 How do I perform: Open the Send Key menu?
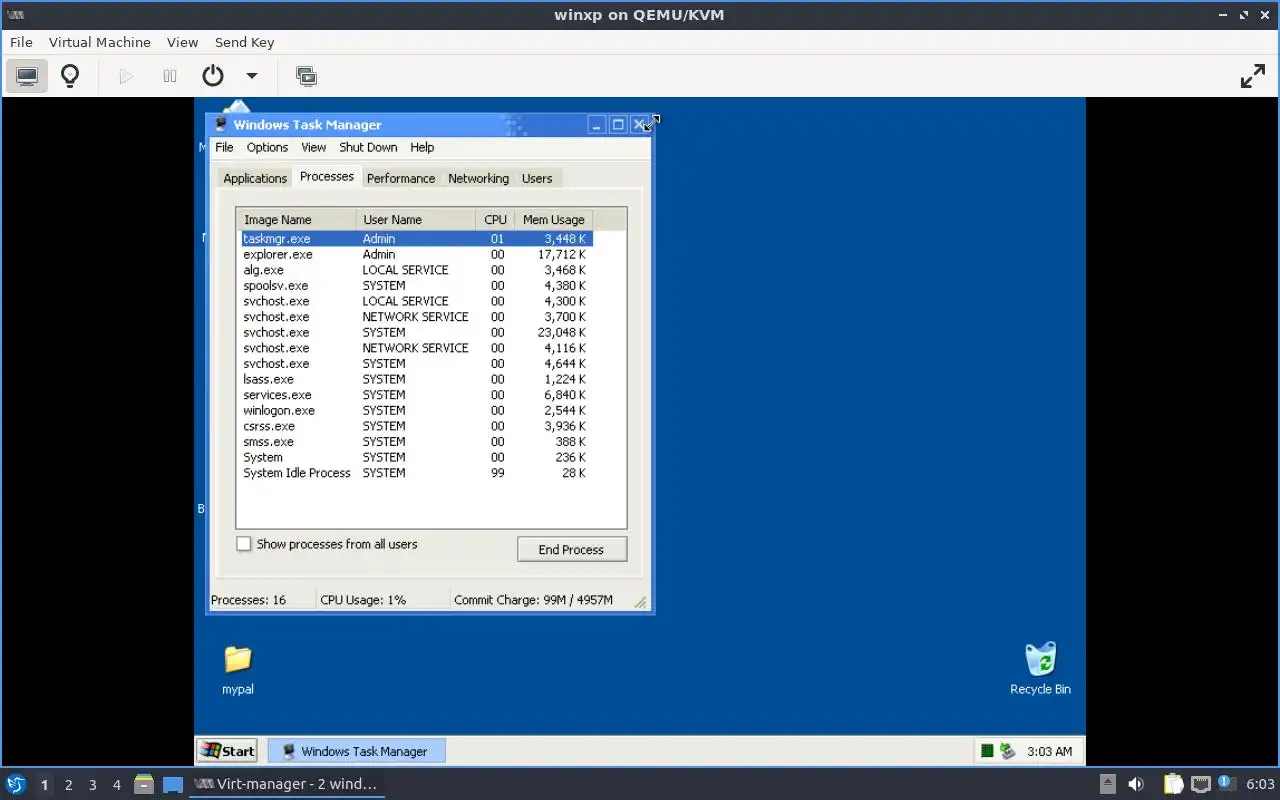[244, 42]
